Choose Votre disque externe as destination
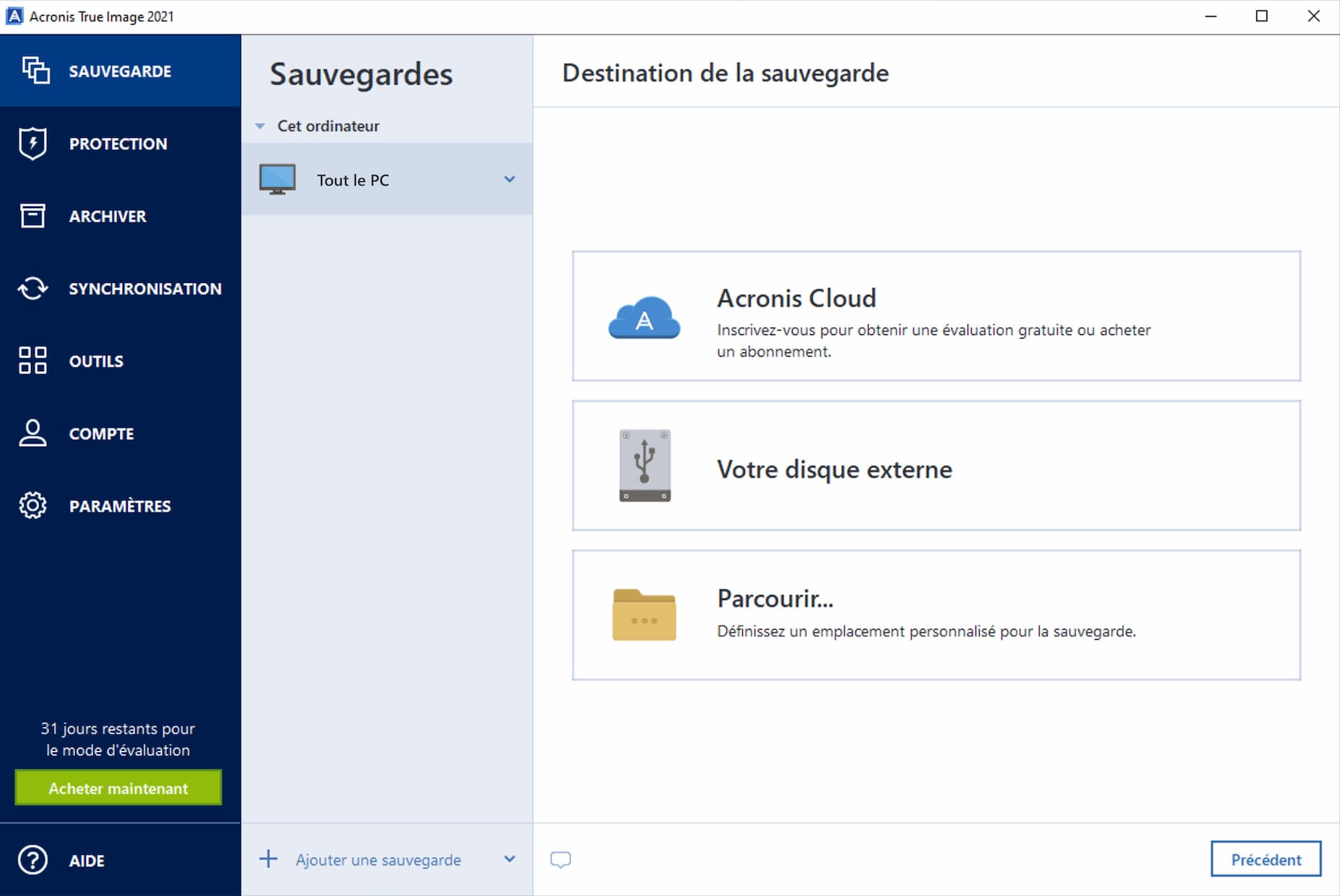 [936, 466]
